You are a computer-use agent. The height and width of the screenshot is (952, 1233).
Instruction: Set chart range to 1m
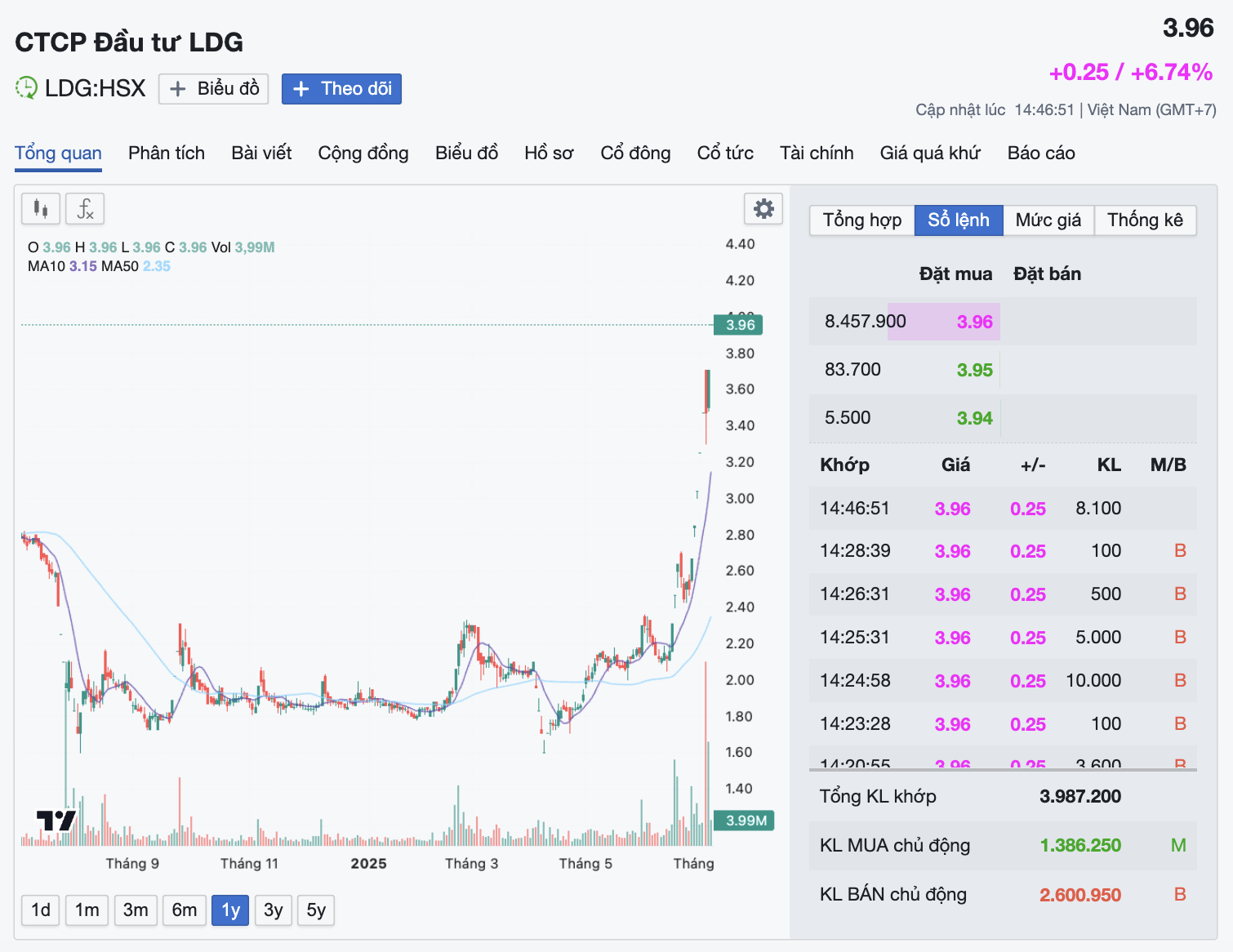tap(87, 910)
